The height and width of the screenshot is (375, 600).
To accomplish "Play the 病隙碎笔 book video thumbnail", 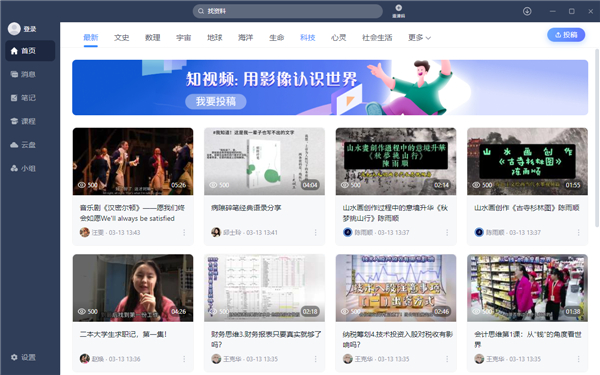I will tap(264, 161).
